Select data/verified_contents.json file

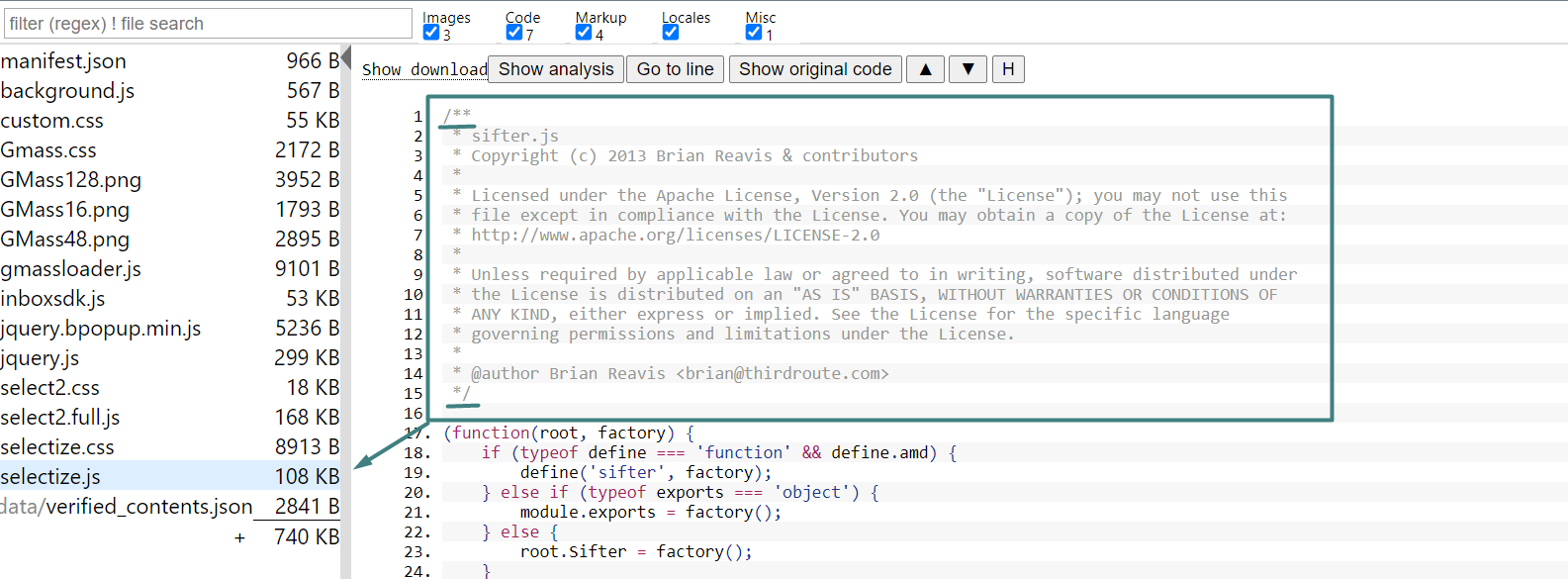click(127, 507)
